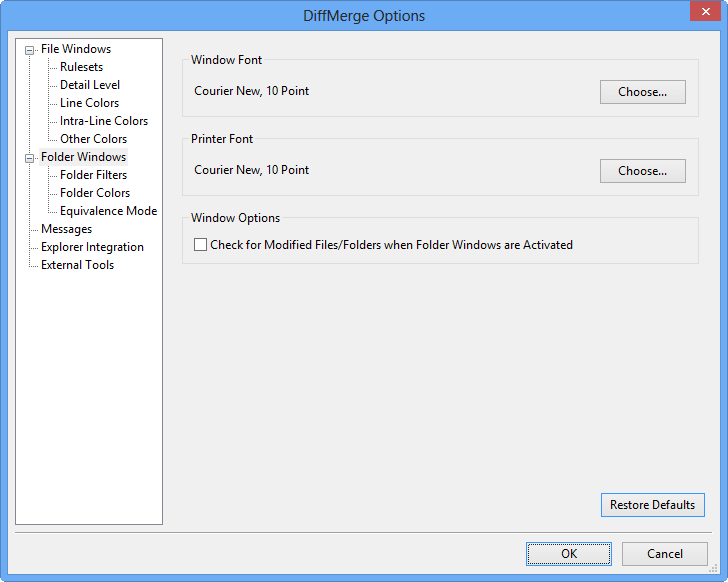The height and width of the screenshot is (582, 728).
Task: Enable Check for Modified Files/Folders checkbox
Action: (x=201, y=244)
